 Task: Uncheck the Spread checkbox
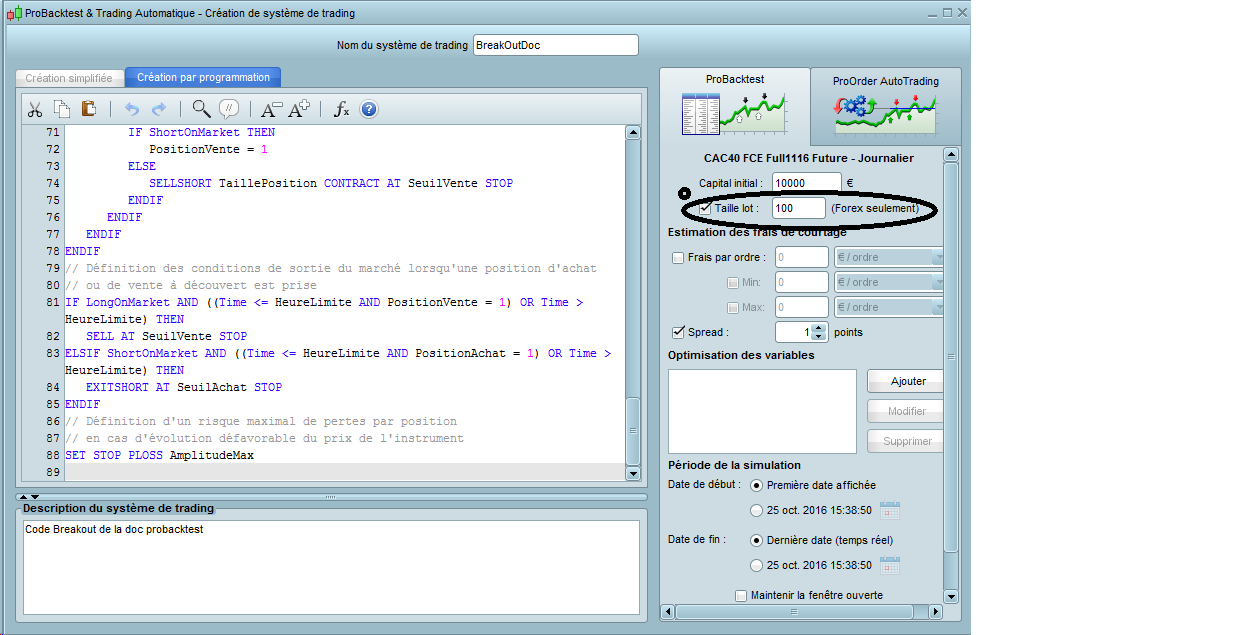[679, 332]
